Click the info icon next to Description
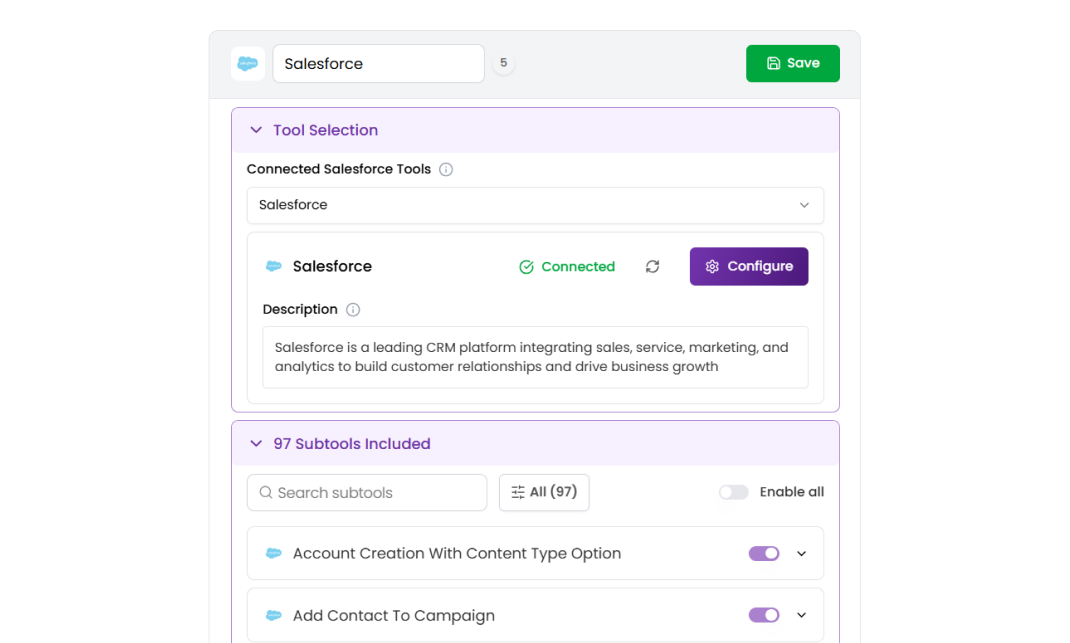The height and width of the screenshot is (643, 1070). [353, 310]
